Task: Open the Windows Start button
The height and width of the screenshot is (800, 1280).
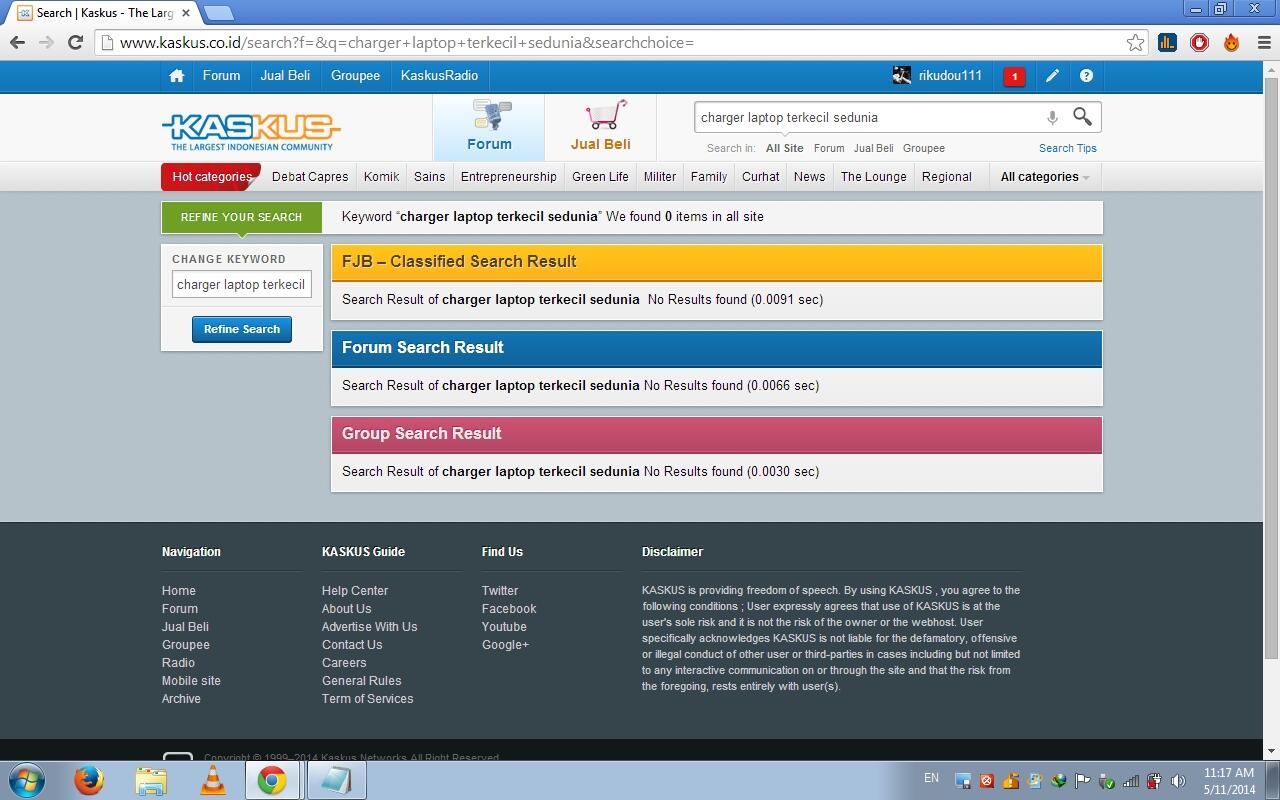Action: 26,780
